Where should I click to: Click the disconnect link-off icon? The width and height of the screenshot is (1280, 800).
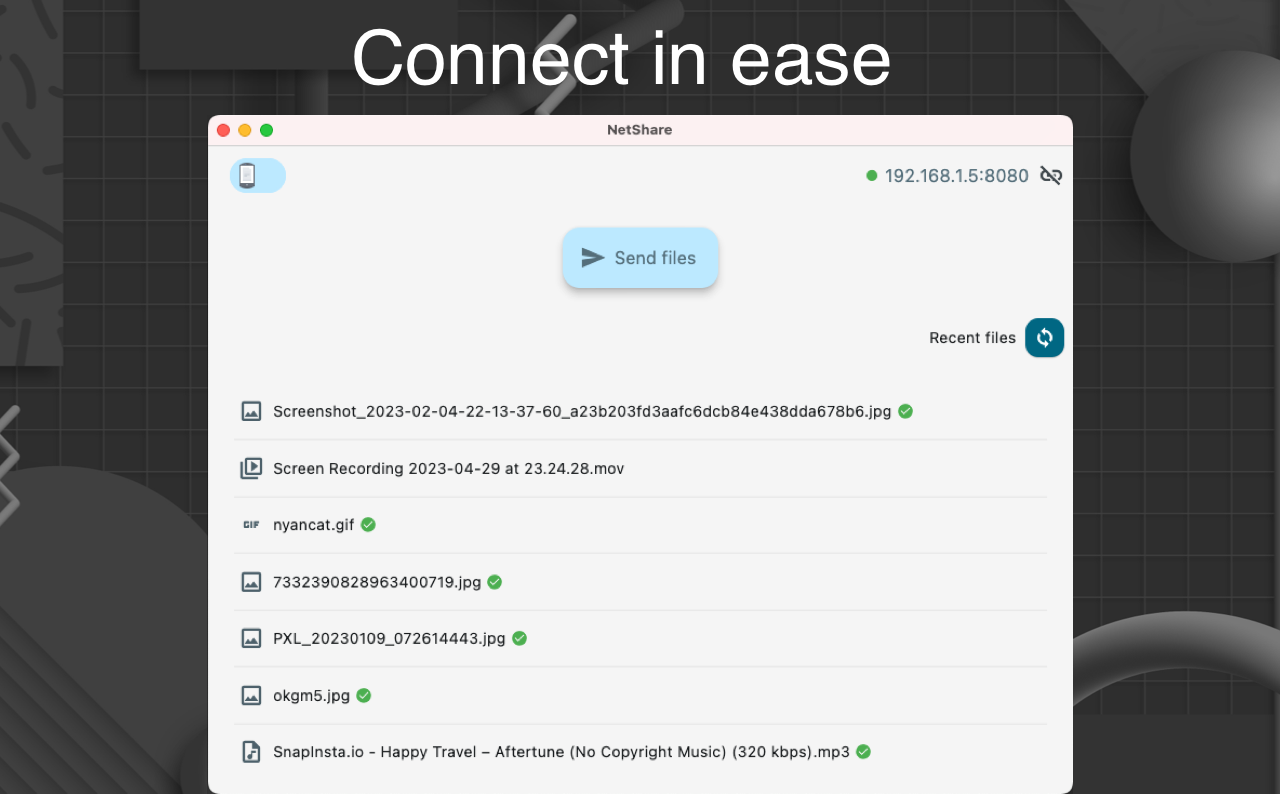(1050, 176)
